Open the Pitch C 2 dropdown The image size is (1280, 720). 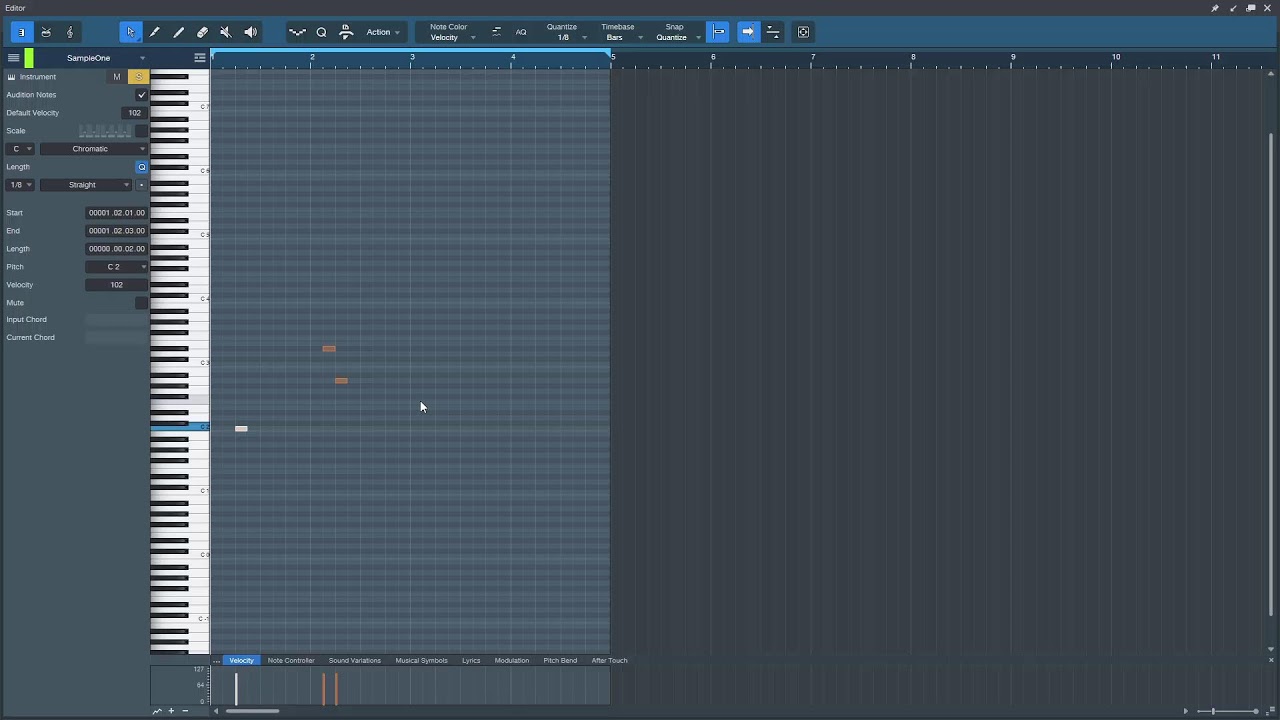116,267
